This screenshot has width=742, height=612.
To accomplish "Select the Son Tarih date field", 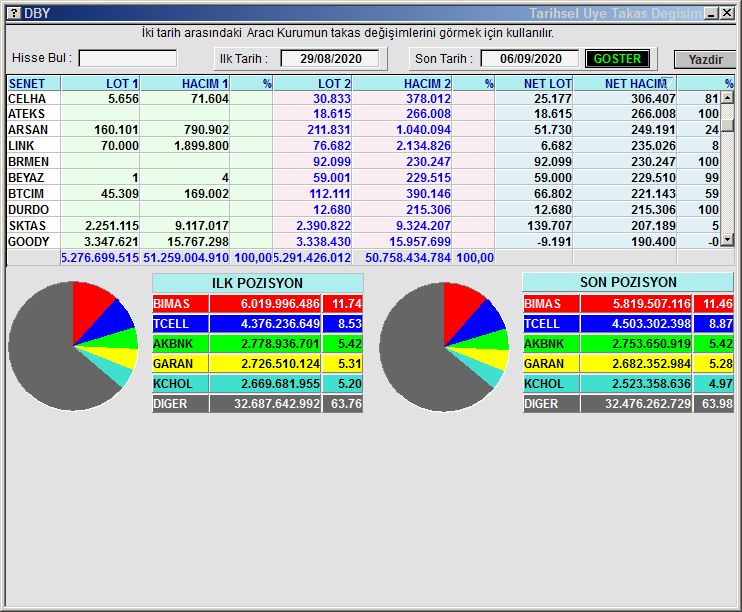I will click(530, 59).
